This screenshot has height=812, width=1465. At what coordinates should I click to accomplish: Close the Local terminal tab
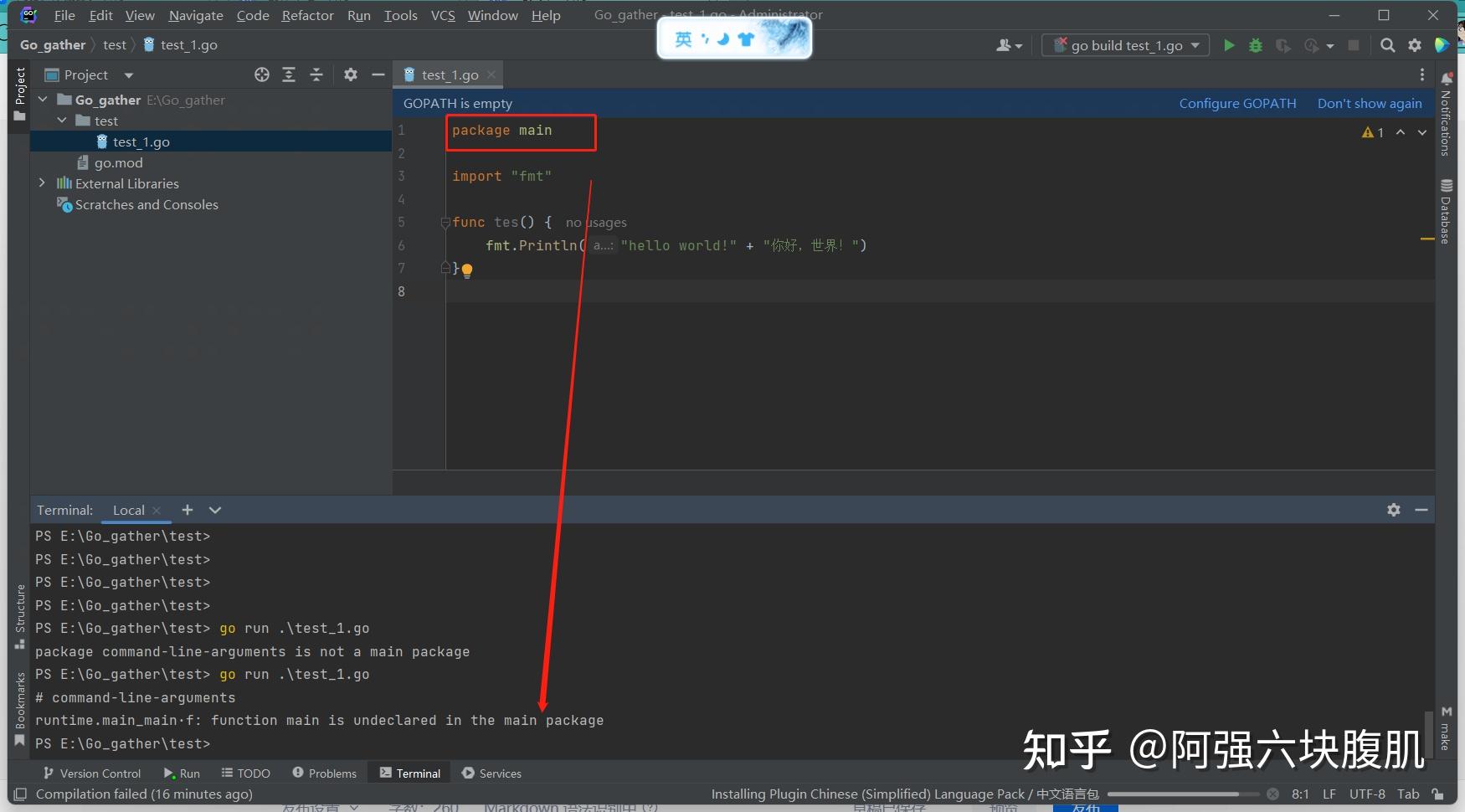tap(157, 510)
